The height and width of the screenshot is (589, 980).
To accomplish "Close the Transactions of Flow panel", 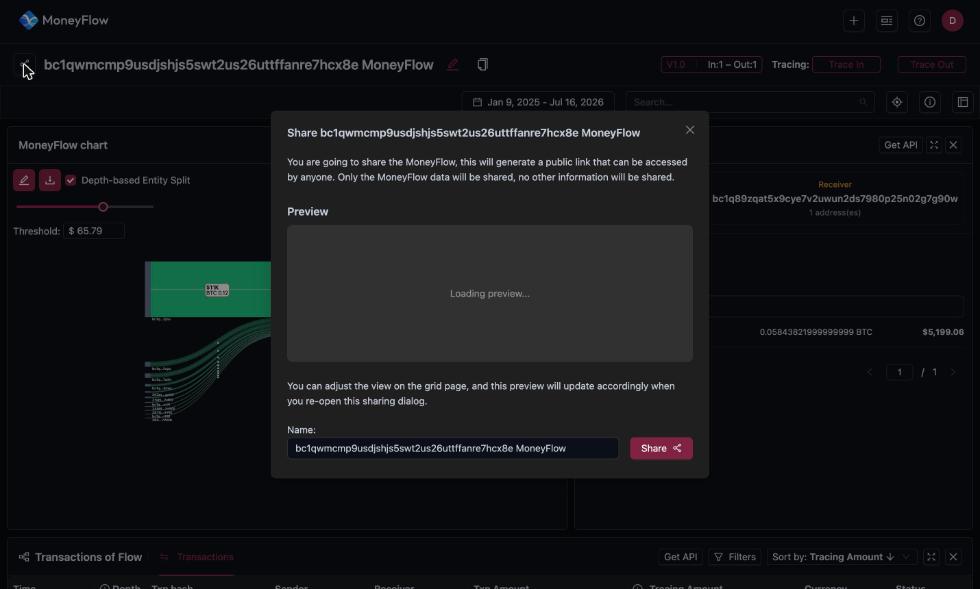I will 953,556.
